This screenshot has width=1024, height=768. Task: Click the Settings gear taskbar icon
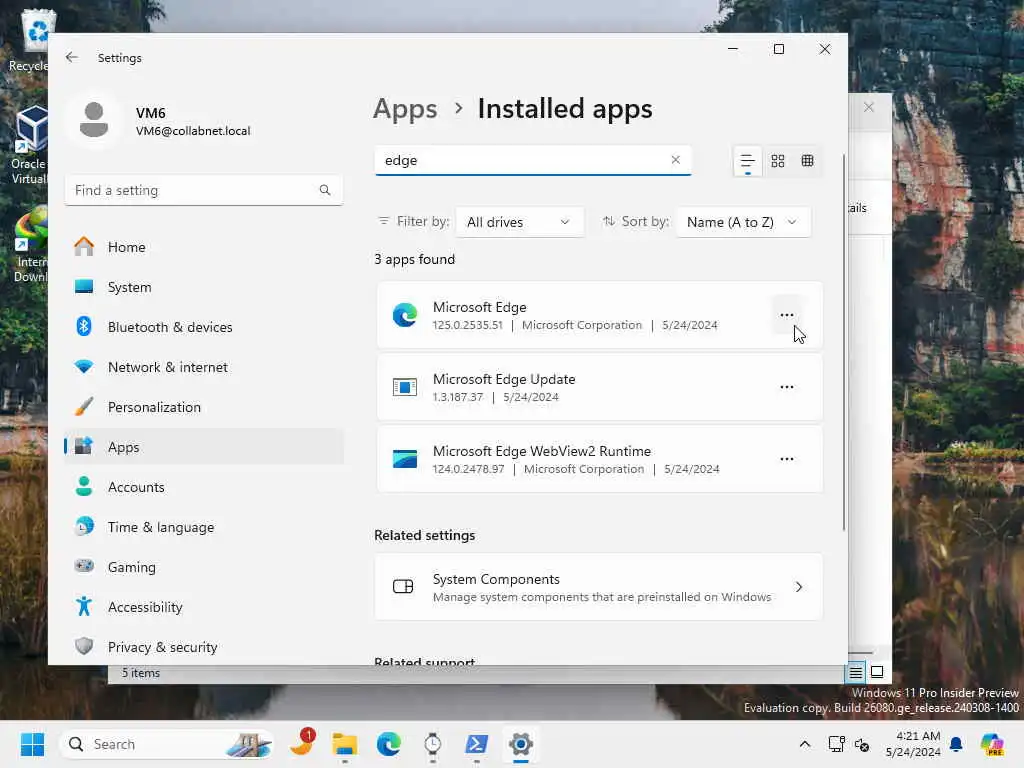point(520,744)
